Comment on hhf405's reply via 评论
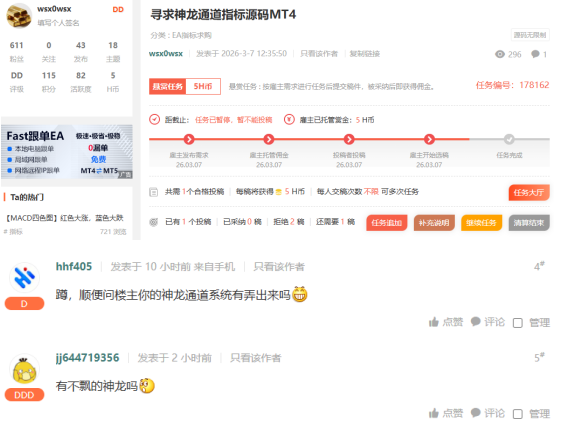 pos(487,322)
